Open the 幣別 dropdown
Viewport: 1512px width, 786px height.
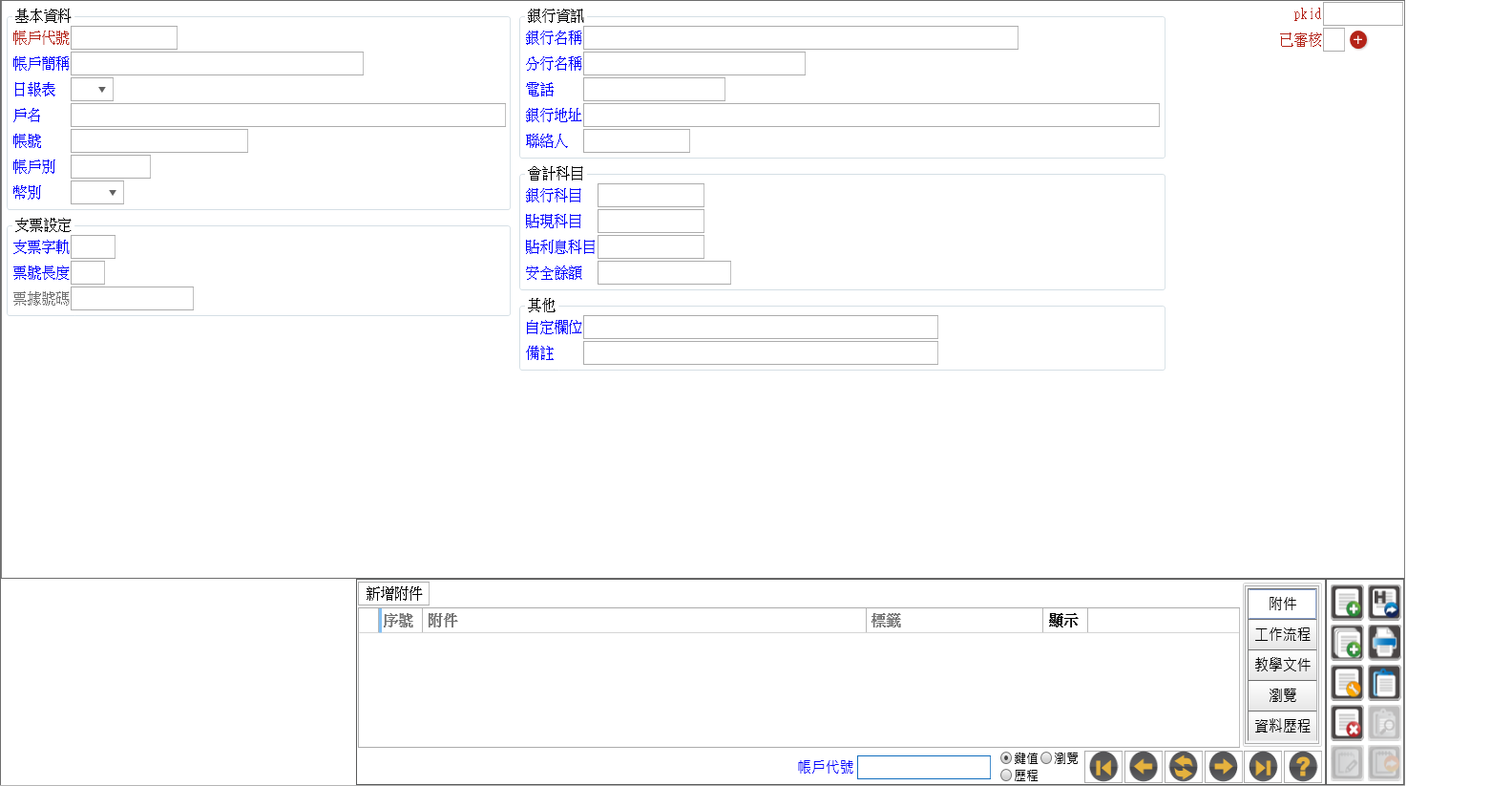[97, 193]
